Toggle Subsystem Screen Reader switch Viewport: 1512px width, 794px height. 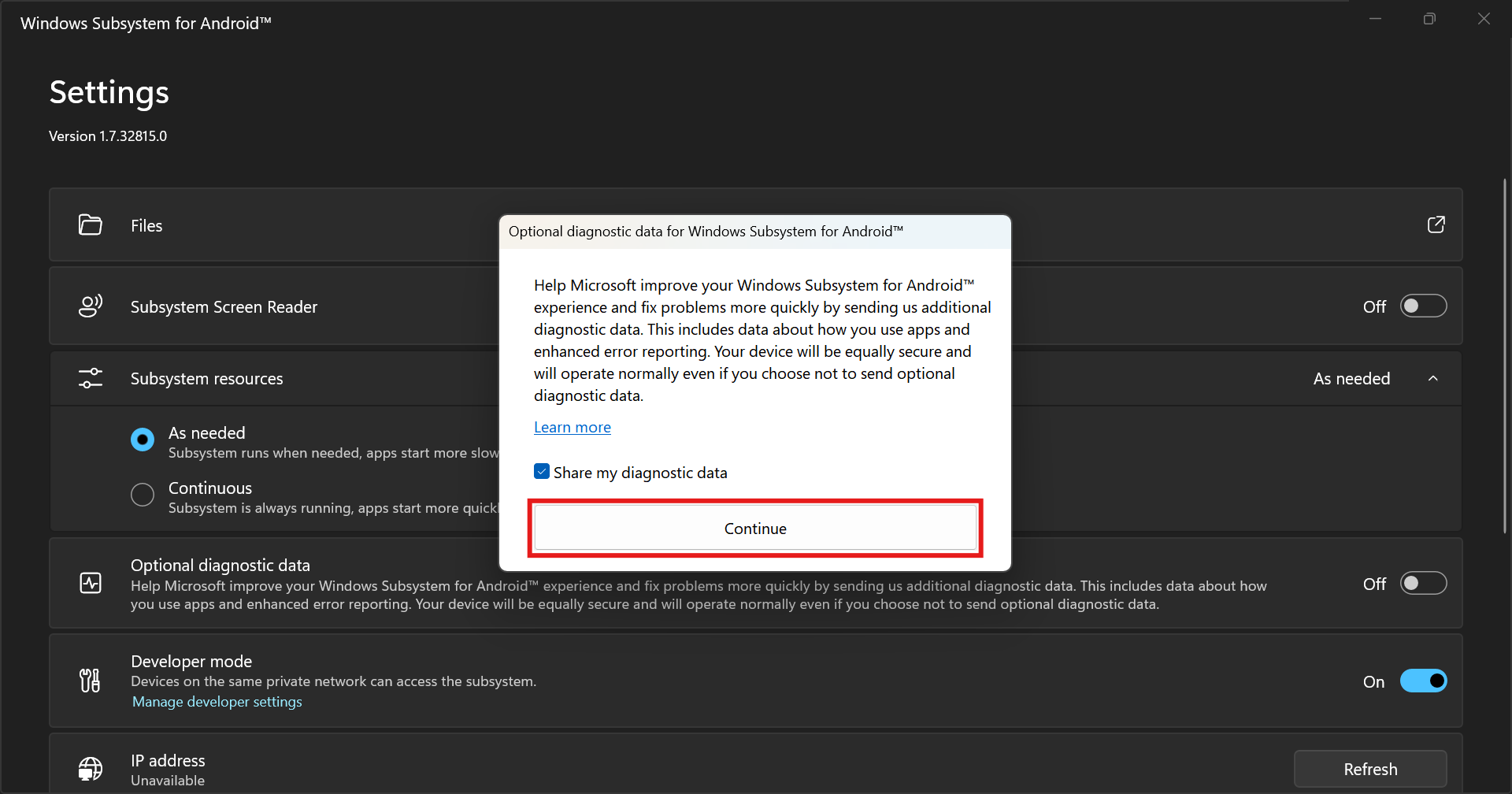(1423, 306)
